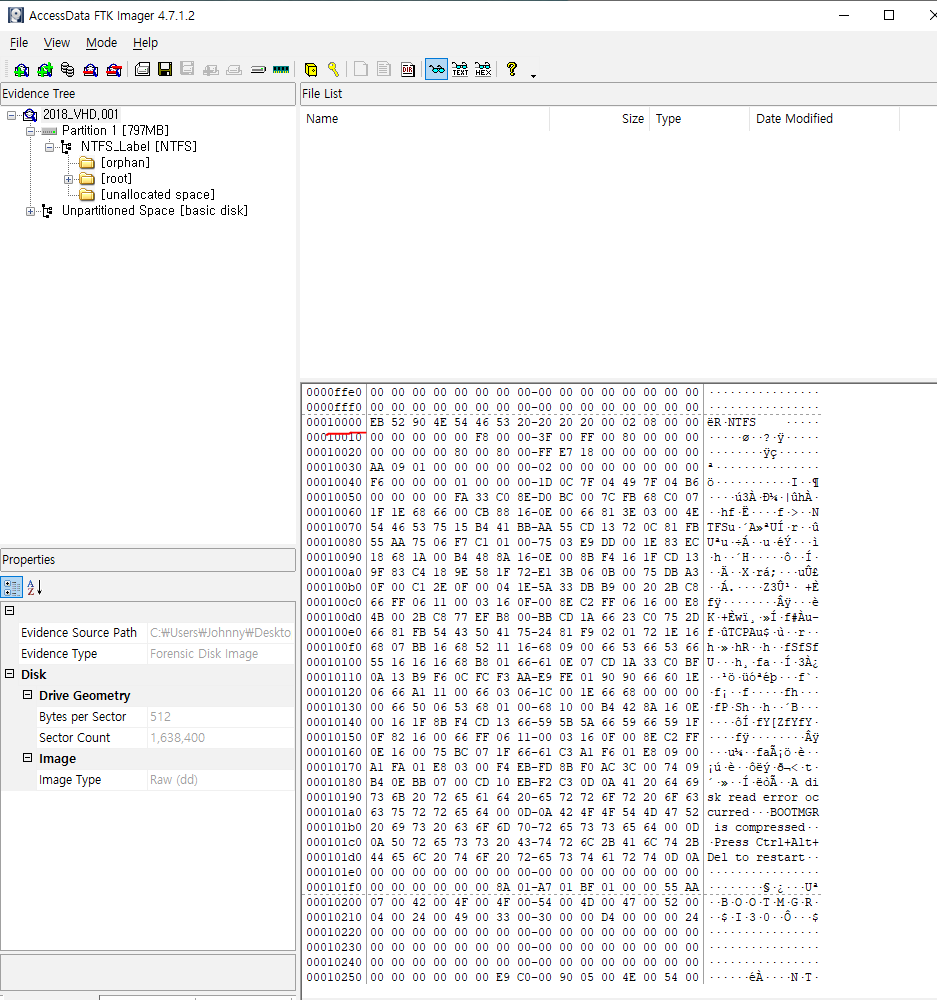This screenshot has height=1000, width=937.
Task: Select Categorized view in Properties pane
Action: pyautogui.click(x=12, y=587)
